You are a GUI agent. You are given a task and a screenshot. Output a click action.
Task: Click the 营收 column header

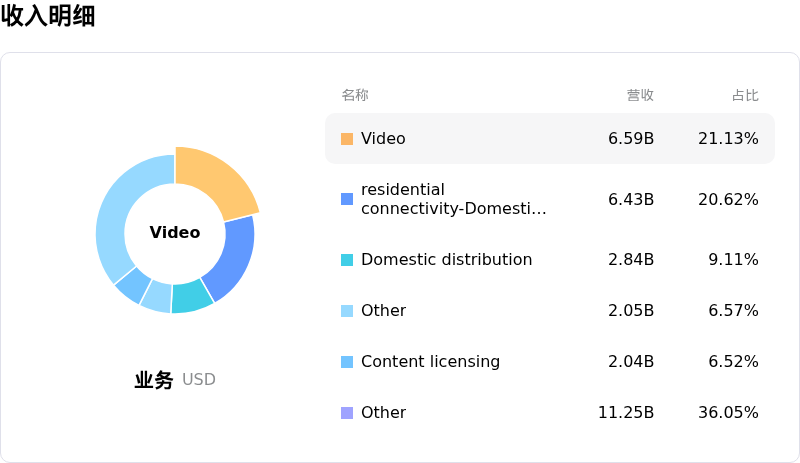coord(640,96)
